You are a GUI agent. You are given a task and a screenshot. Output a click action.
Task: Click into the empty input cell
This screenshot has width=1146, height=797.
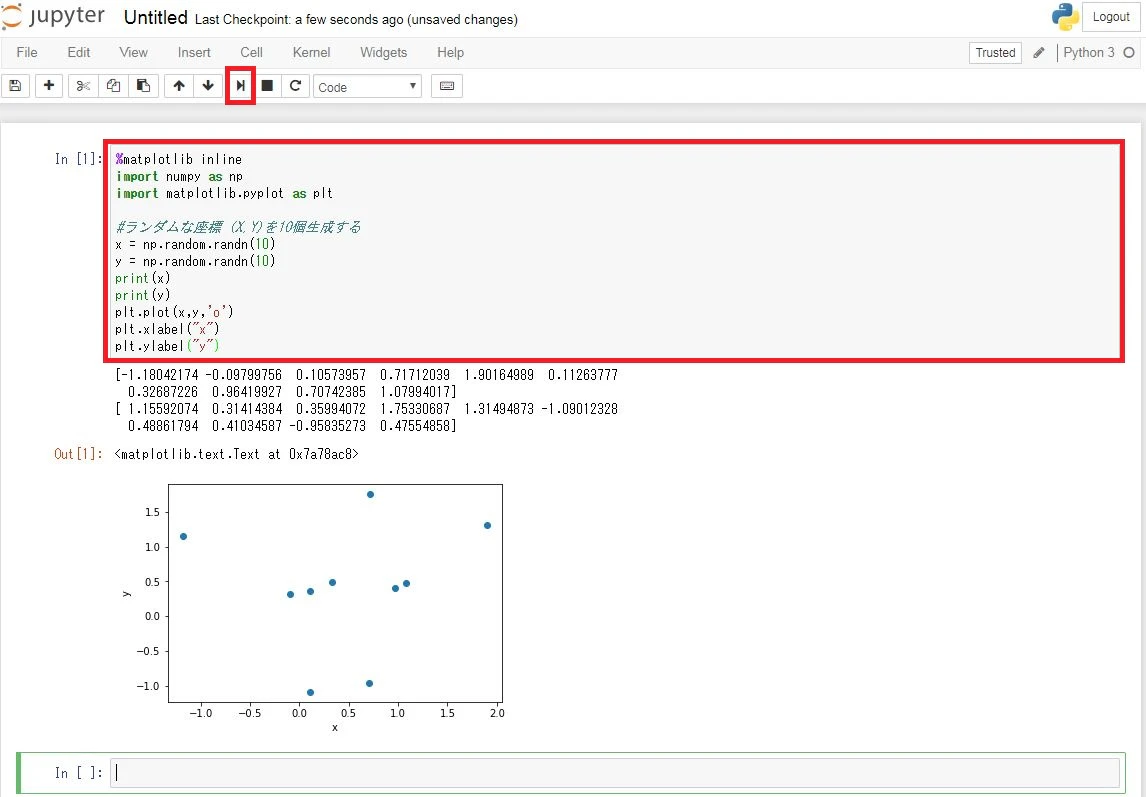(x=615, y=773)
